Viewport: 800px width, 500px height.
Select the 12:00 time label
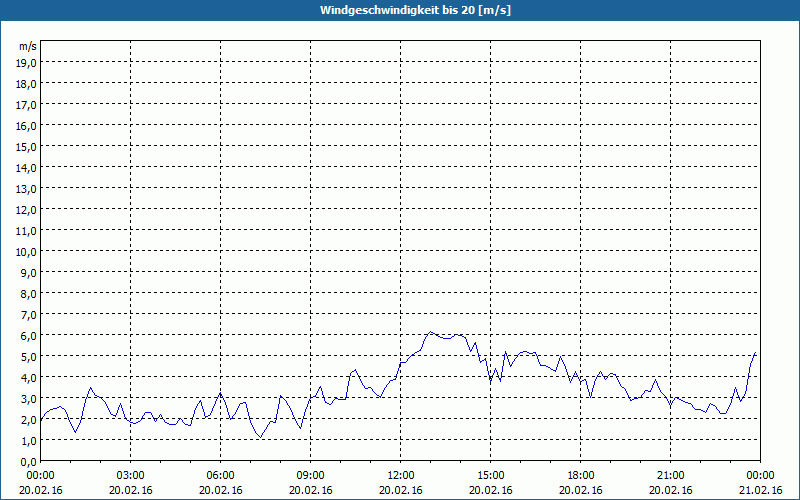[401, 476]
